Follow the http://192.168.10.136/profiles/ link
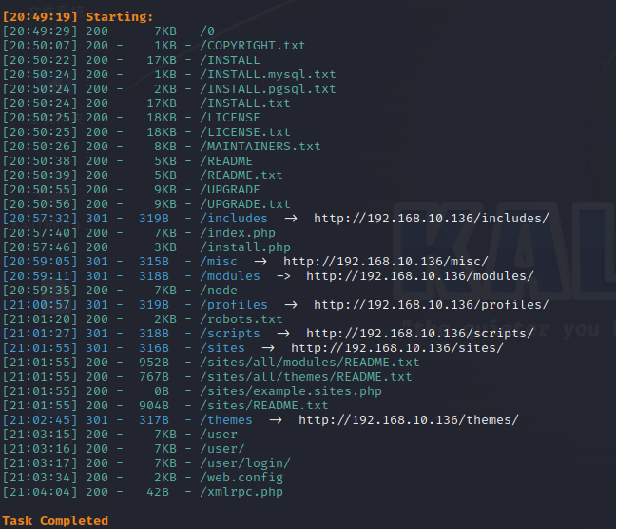Viewport: 617px width, 529px height. click(432, 305)
